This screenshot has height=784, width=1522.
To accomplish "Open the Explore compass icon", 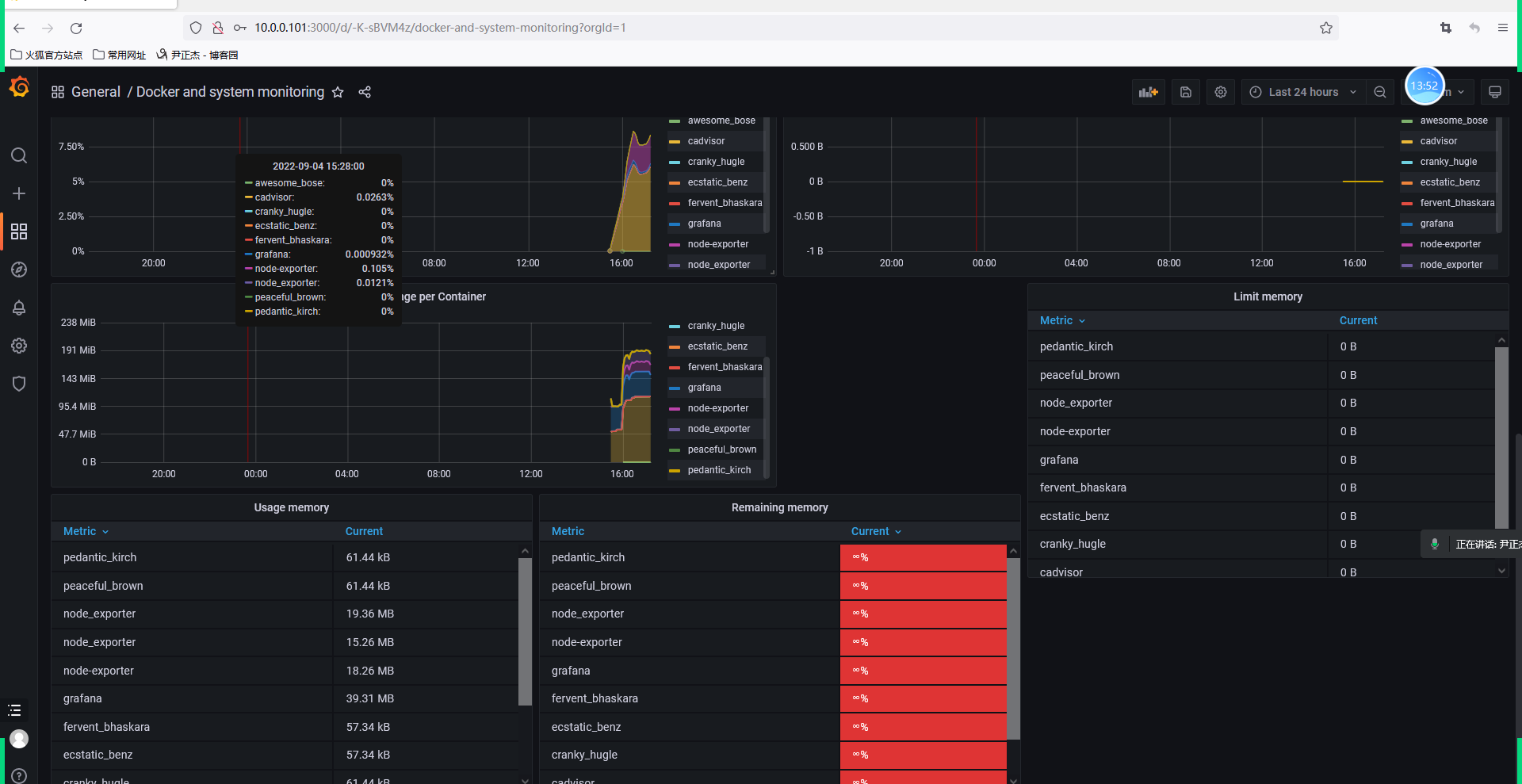I will coord(19,270).
